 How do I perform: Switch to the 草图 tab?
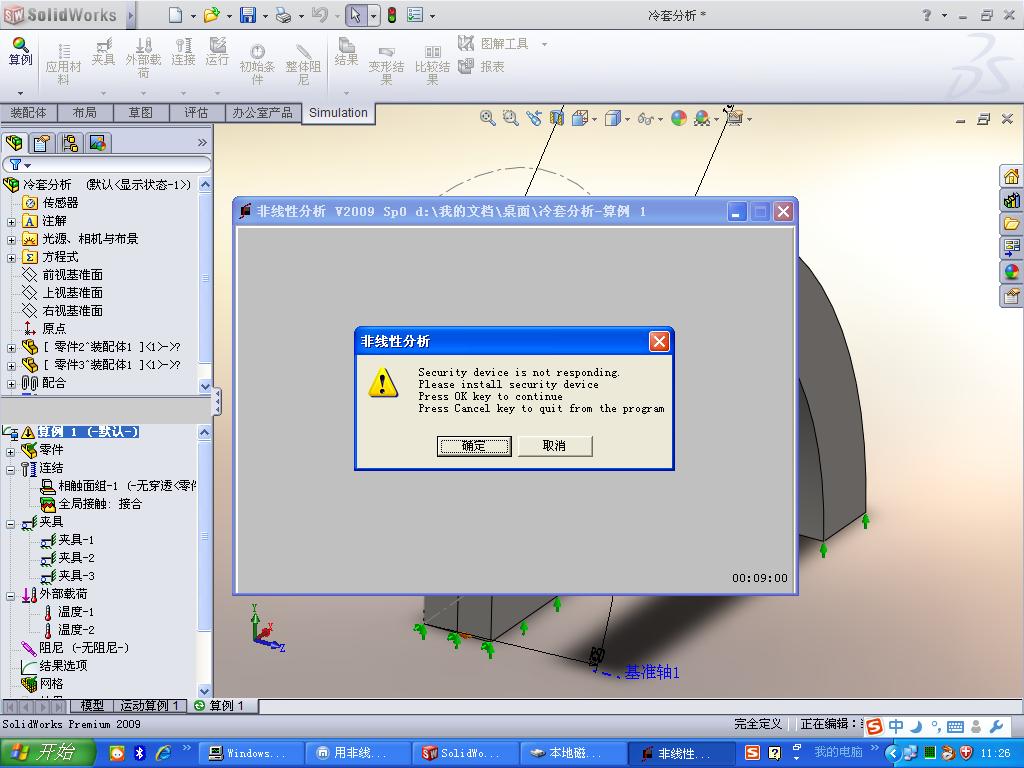pos(140,113)
